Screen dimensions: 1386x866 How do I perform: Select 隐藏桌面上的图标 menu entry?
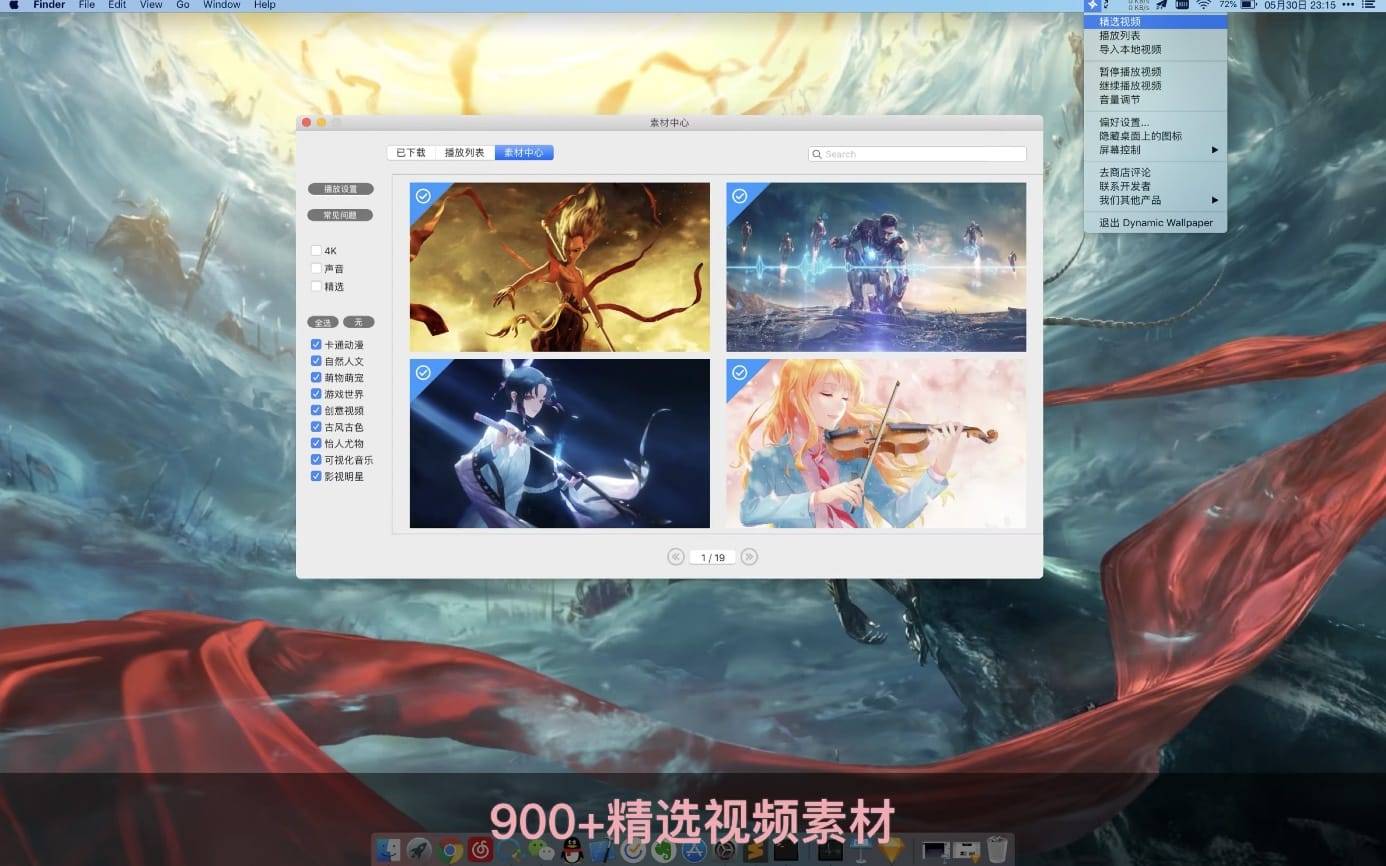point(1155,136)
